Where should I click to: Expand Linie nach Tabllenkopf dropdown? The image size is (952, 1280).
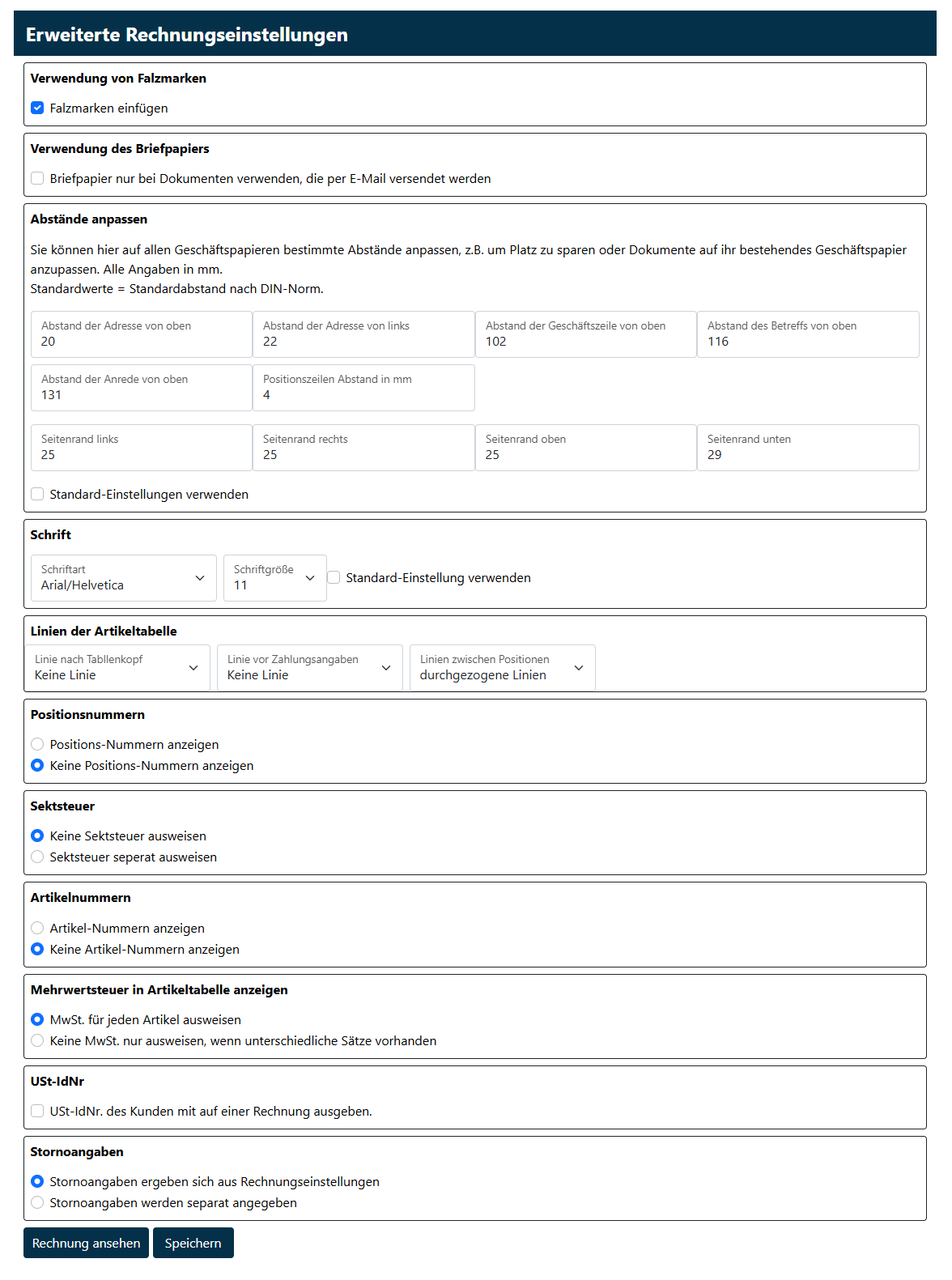117,668
